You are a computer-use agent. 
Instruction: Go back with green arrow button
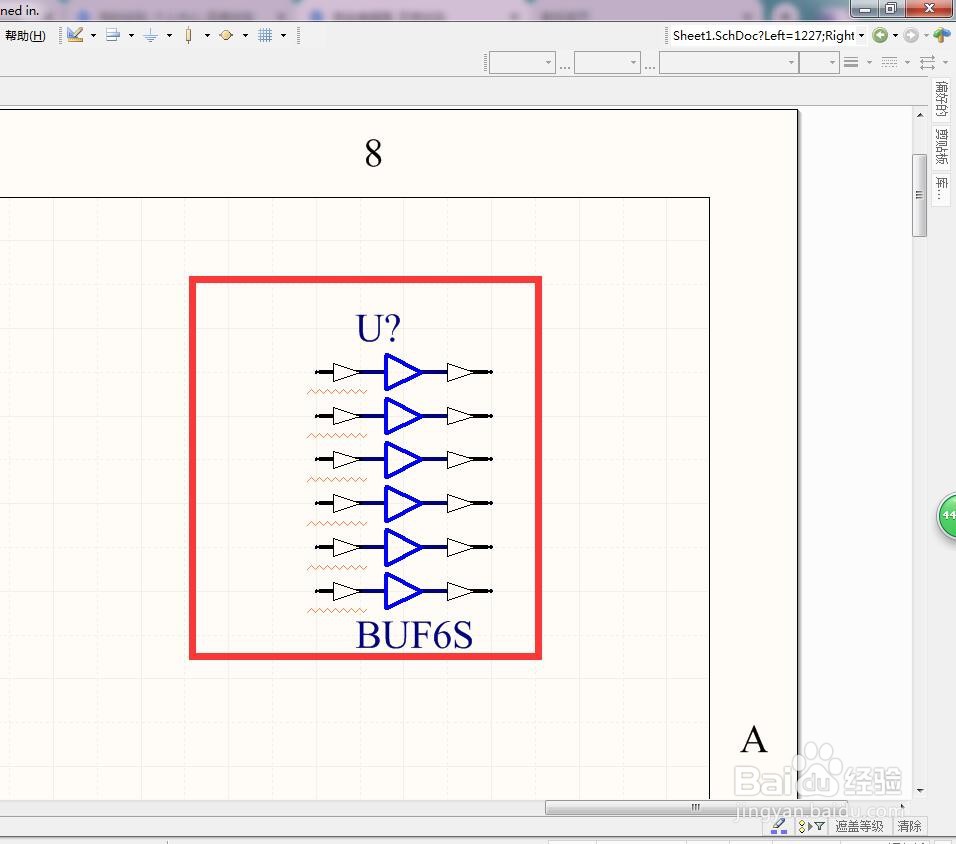(880, 35)
